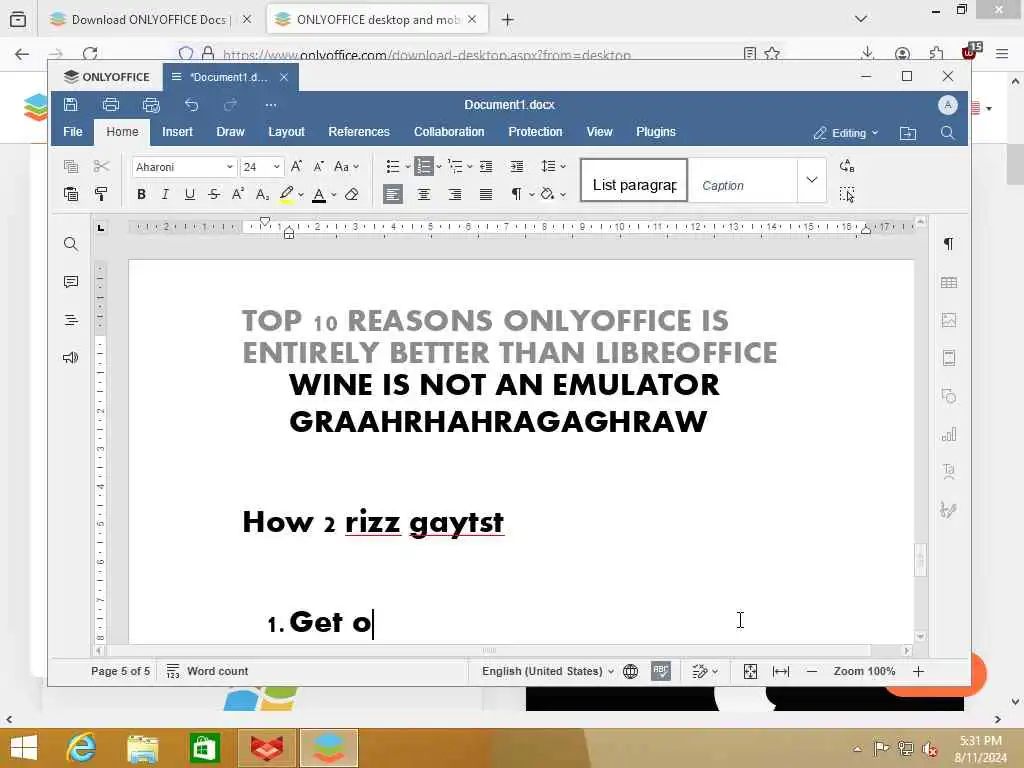Switch to the Plugins tab
Viewport: 1024px width, 768px height.
click(x=656, y=132)
